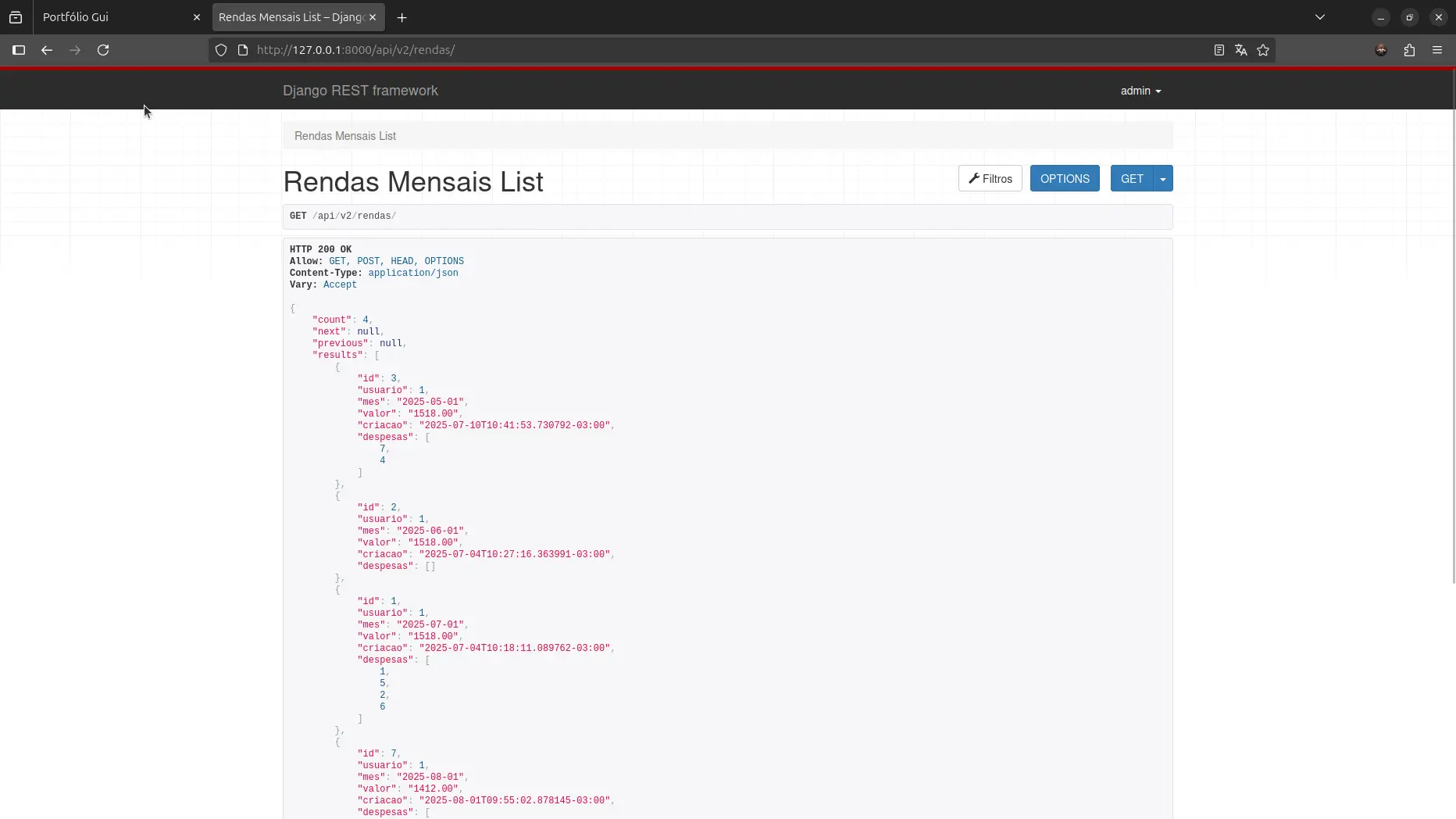Close the Rendas Mensais List tab
The image size is (1456, 819).
click(373, 17)
